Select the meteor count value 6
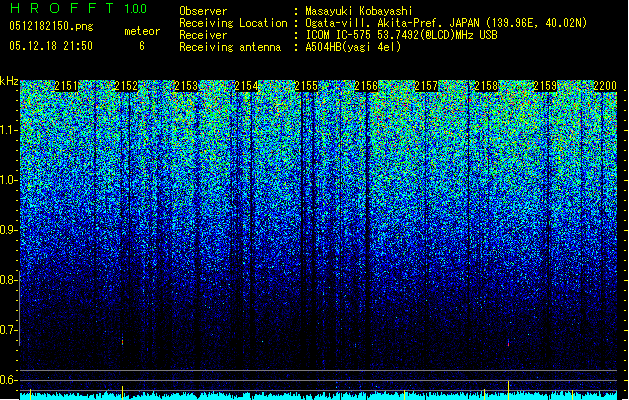629x400 pixels. click(142, 46)
